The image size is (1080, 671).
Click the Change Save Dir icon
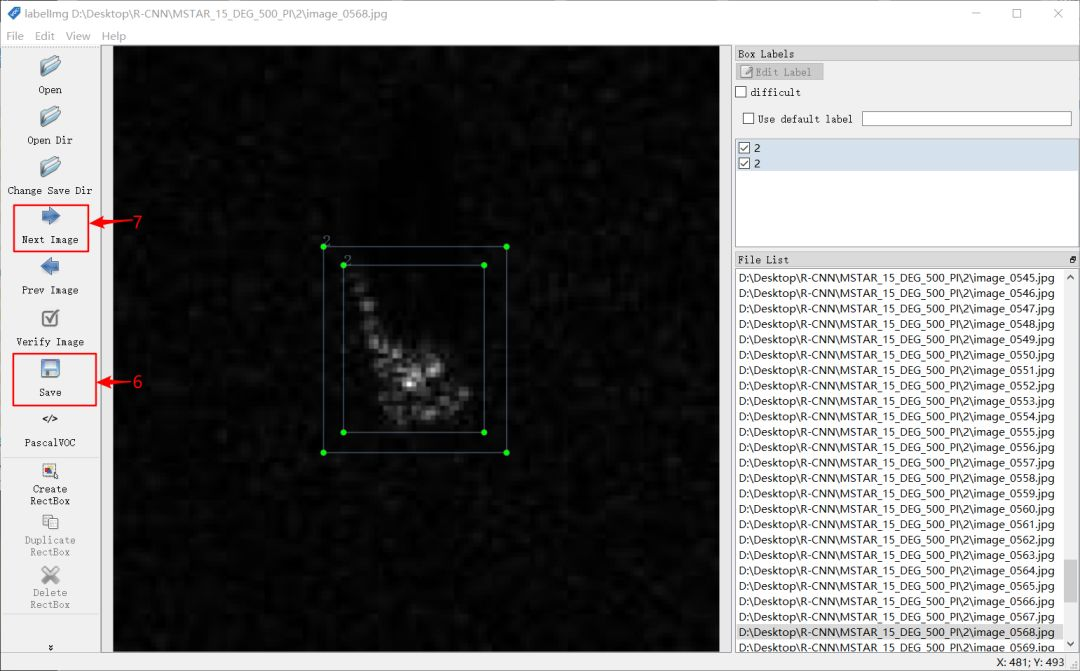[x=50, y=167]
